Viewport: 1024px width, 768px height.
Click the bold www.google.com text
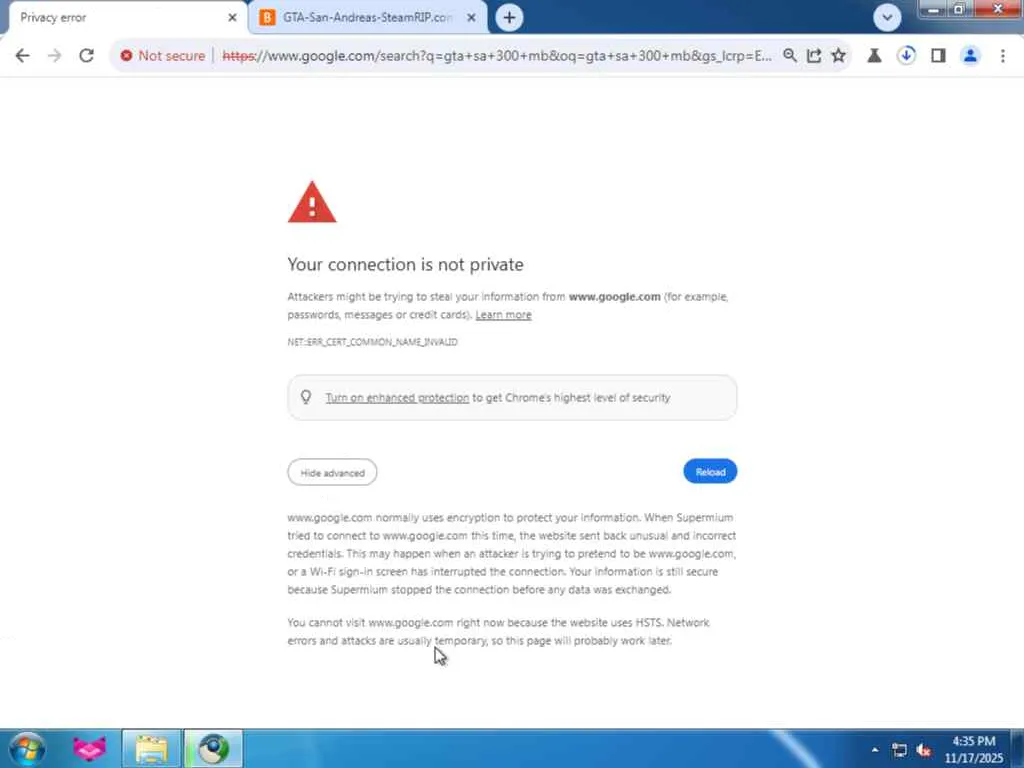615,296
